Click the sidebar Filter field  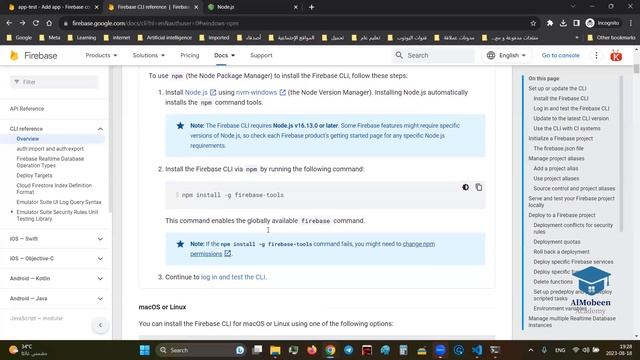54,82
